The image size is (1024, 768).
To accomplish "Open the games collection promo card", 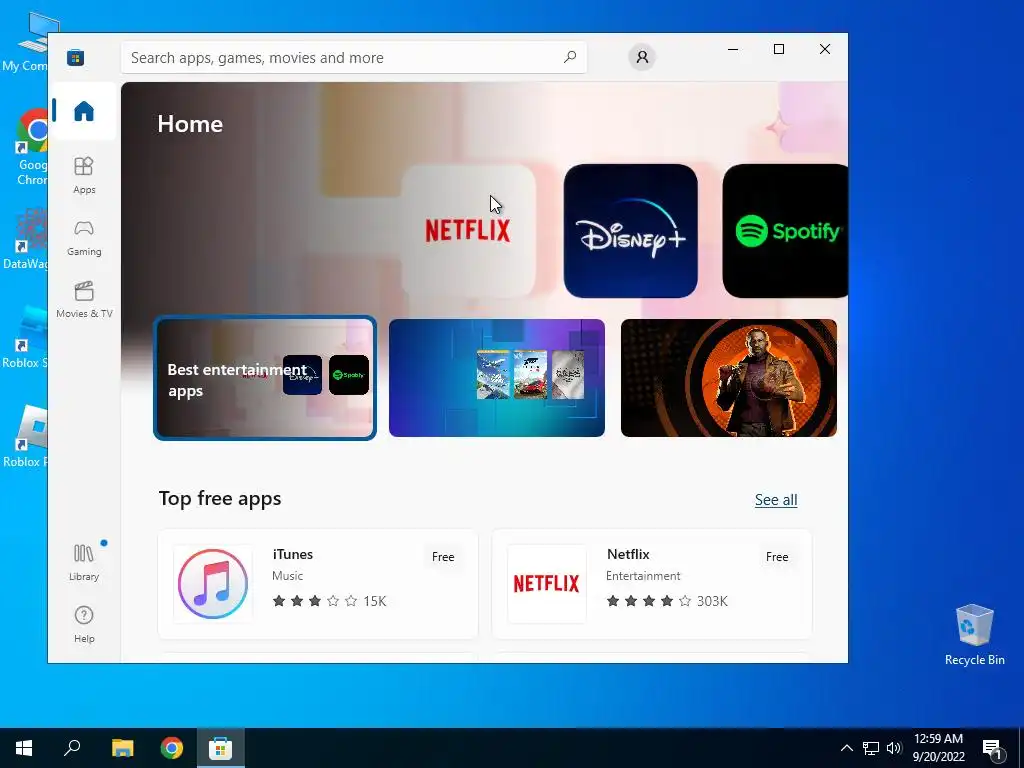I will point(496,378).
